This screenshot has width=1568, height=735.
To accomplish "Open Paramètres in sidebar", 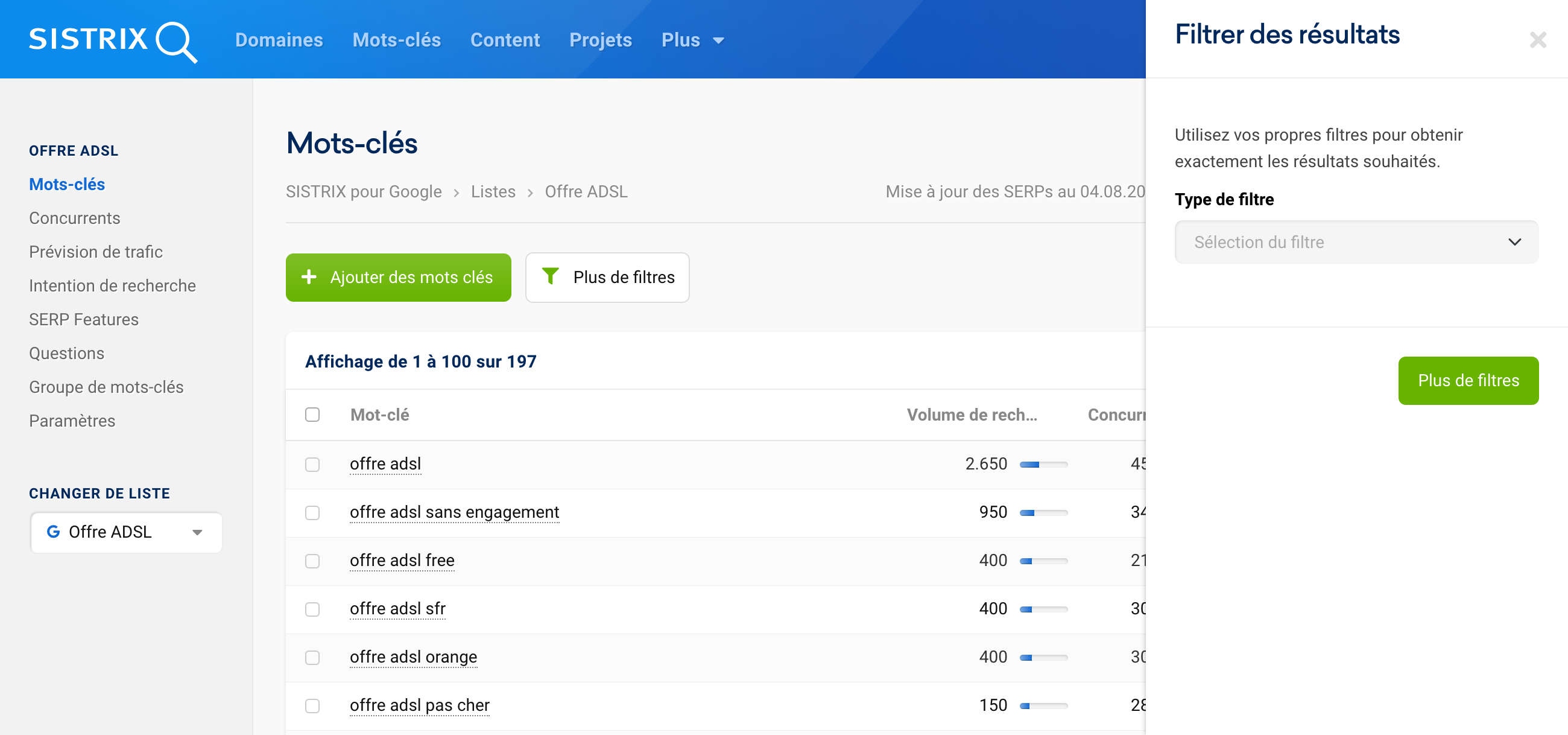I will point(72,421).
